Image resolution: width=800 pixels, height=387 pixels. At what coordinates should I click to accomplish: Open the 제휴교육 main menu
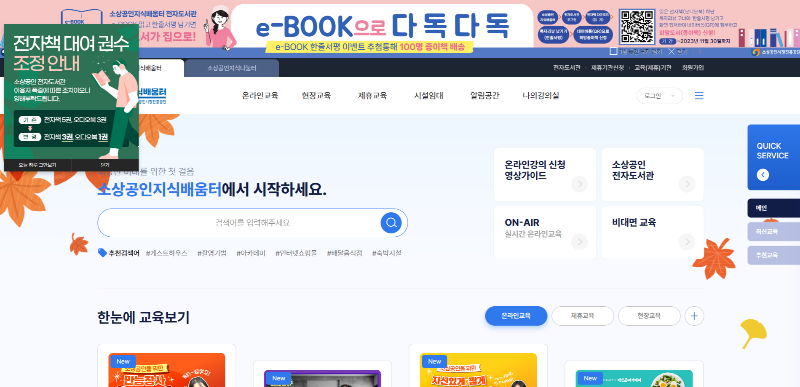[372, 95]
